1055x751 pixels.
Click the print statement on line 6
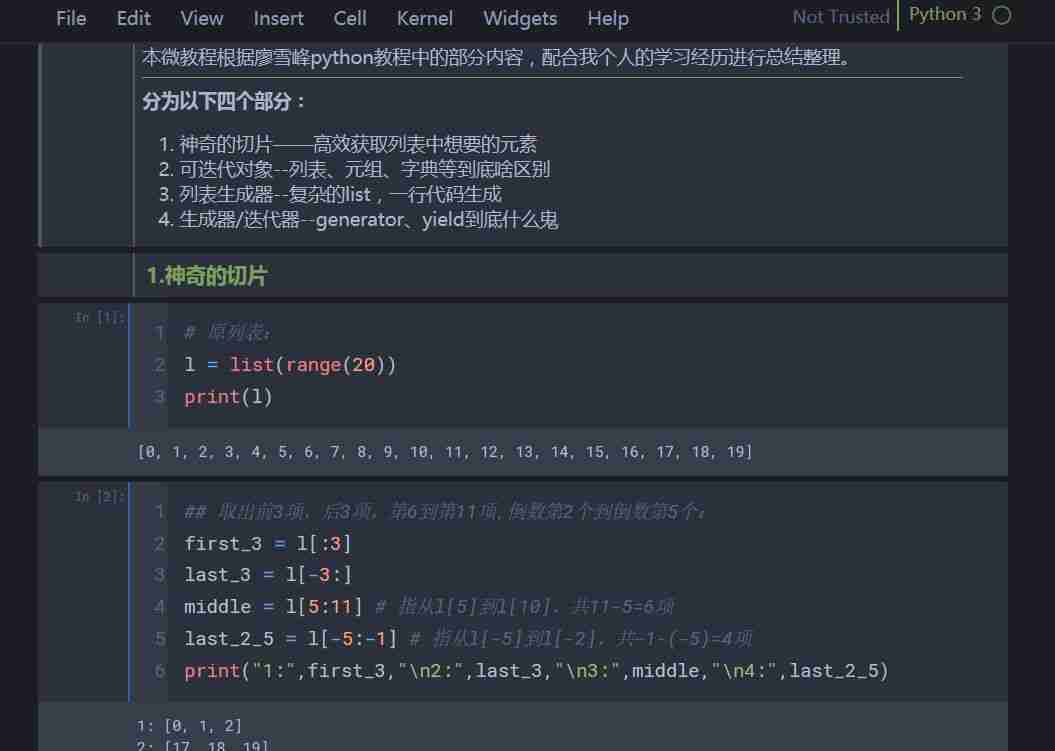tap(536, 670)
